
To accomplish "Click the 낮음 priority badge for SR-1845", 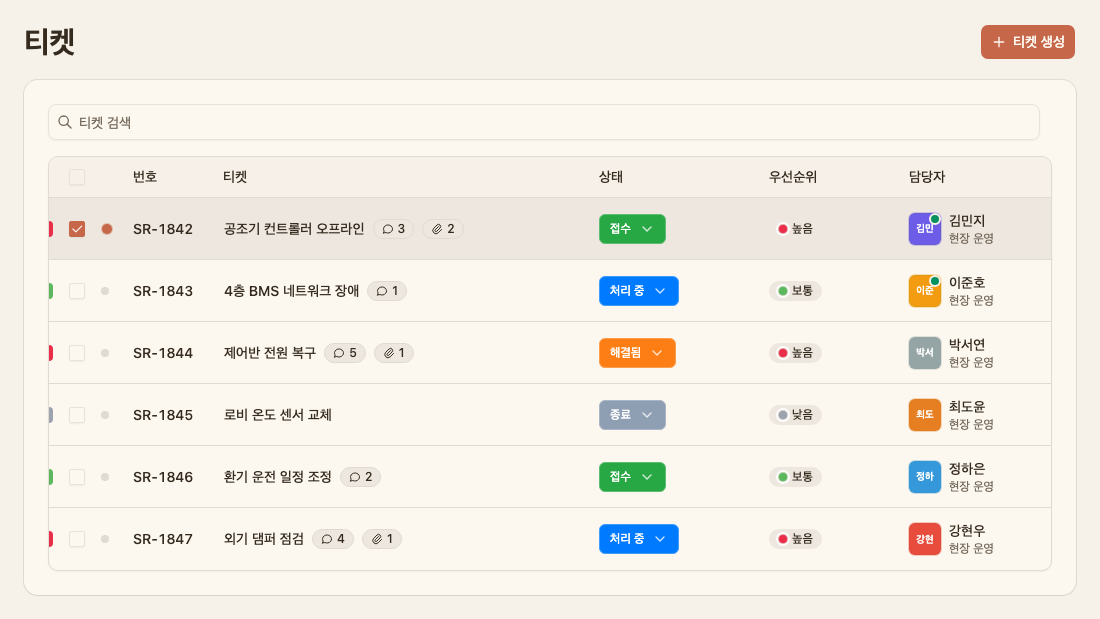I will coord(795,415).
